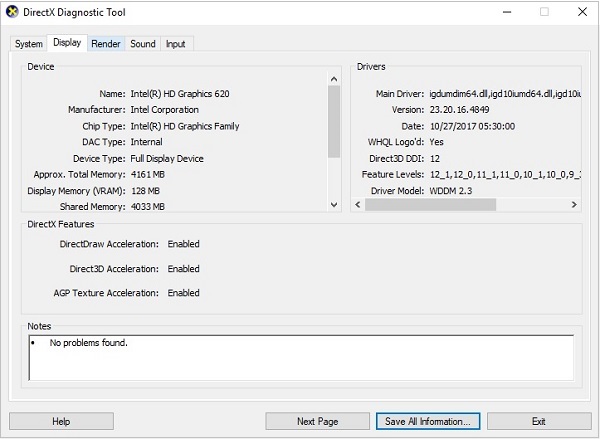Click inside the Notes text box
This screenshot has height=439, width=600.
point(301,358)
